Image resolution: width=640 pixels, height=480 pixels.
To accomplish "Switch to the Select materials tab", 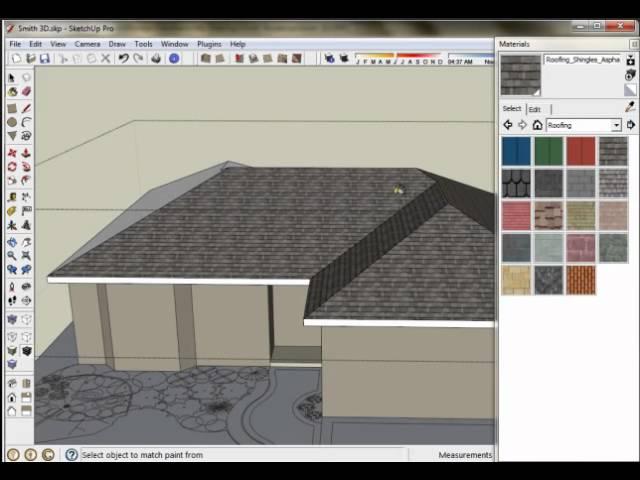I will click(x=512, y=109).
